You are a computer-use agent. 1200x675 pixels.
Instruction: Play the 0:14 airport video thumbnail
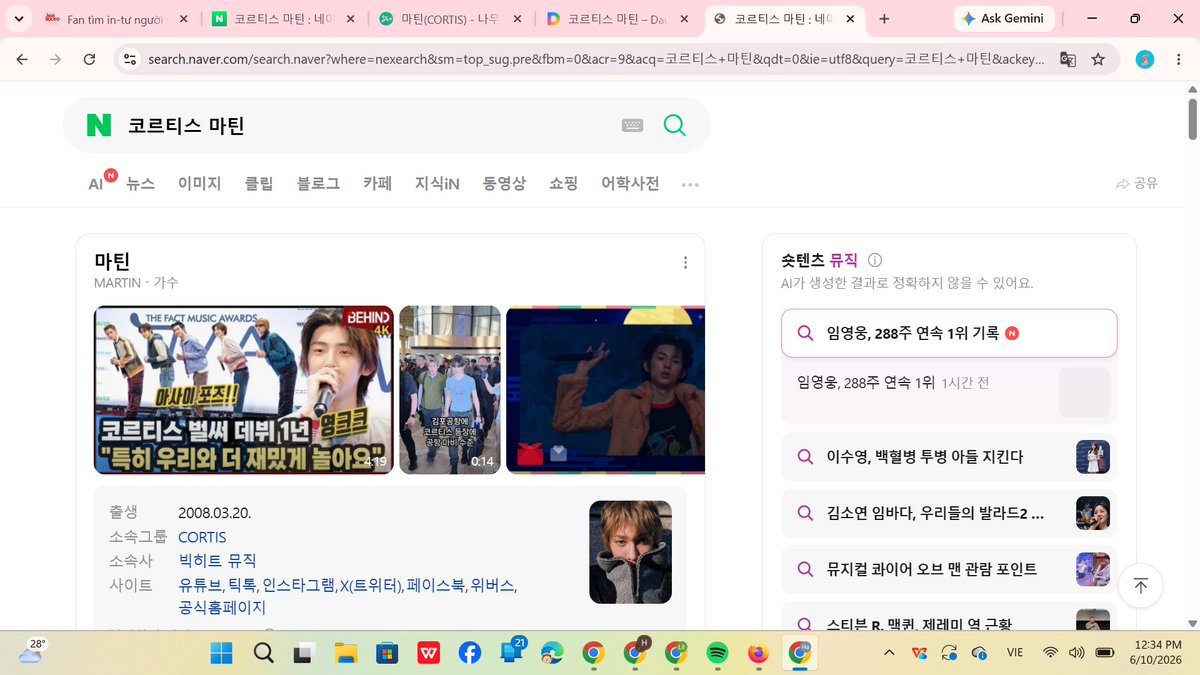450,389
